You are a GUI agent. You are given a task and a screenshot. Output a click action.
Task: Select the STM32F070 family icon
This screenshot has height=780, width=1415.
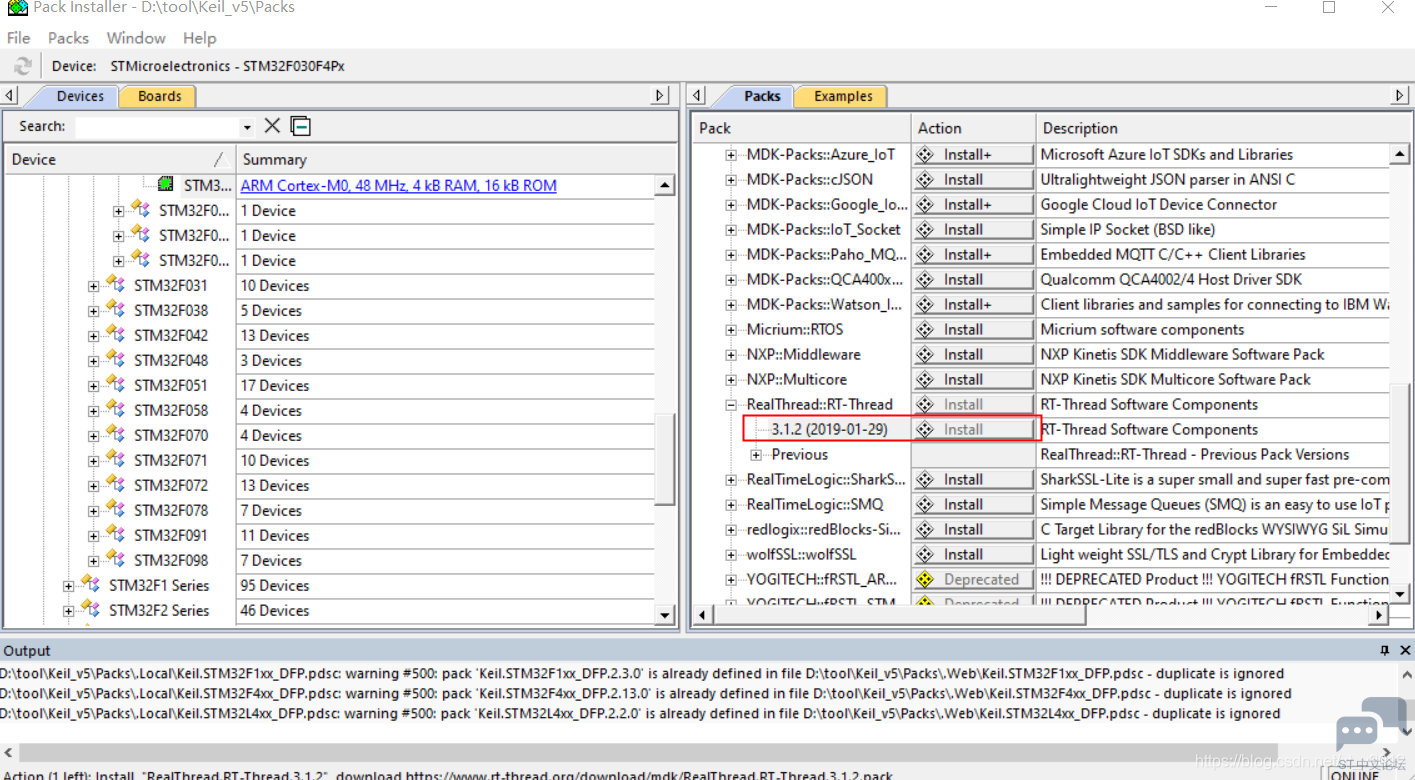tap(116, 435)
